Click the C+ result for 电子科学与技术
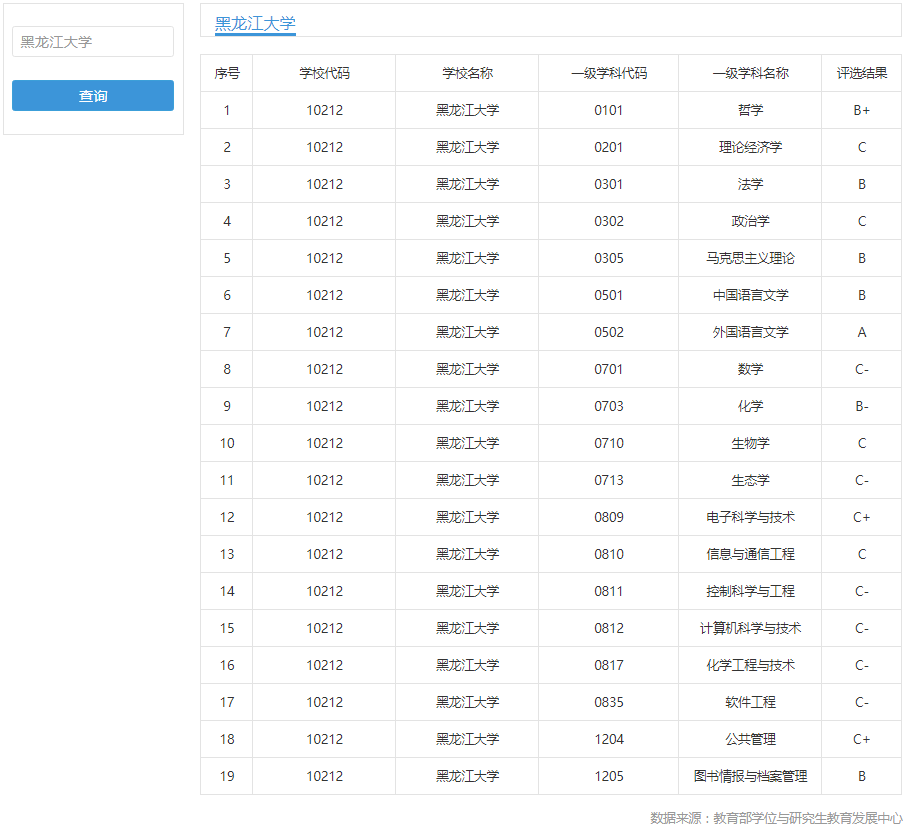 tap(862, 517)
